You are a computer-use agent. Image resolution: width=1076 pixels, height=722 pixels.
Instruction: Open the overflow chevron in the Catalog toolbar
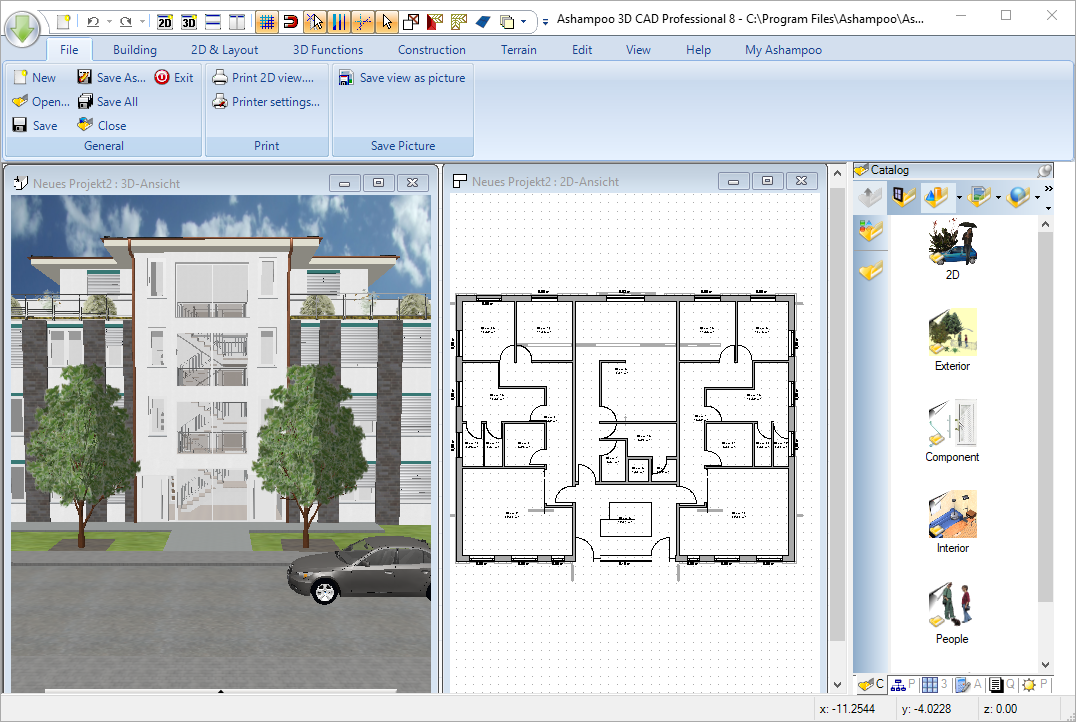(1048, 188)
